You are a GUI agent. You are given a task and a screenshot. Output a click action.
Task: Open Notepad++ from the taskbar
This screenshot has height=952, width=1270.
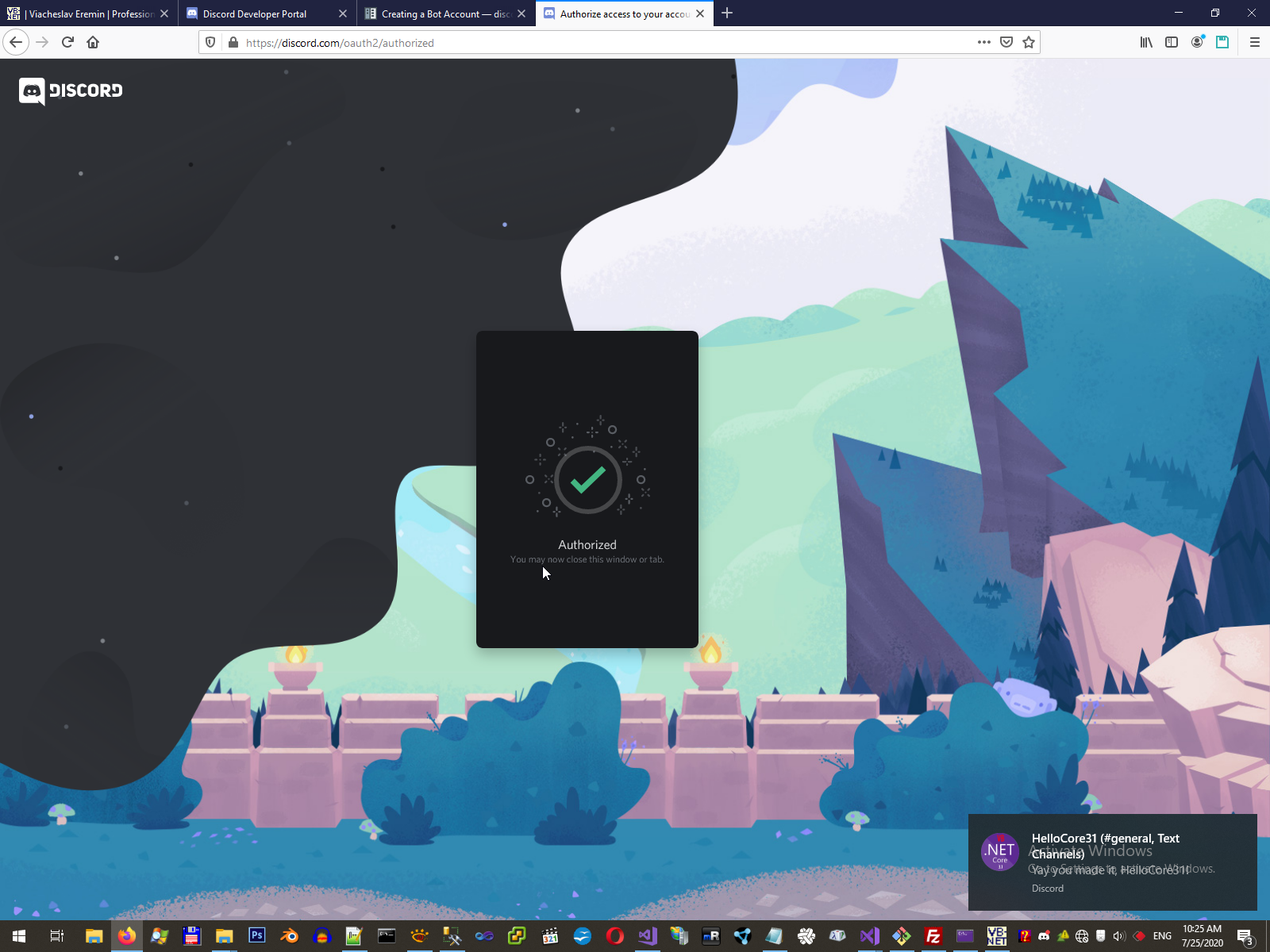(354, 936)
